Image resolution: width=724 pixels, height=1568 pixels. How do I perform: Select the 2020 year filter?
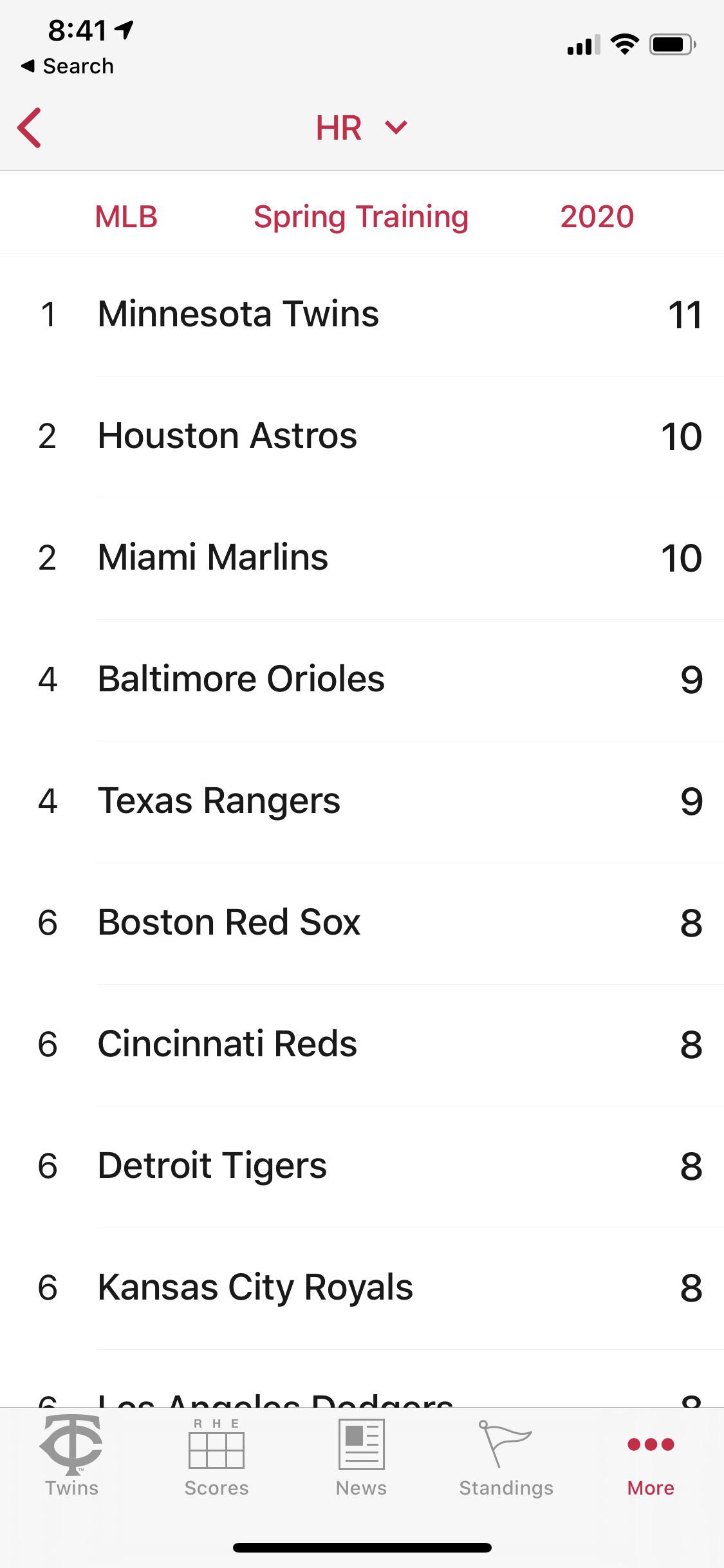[x=597, y=217]
